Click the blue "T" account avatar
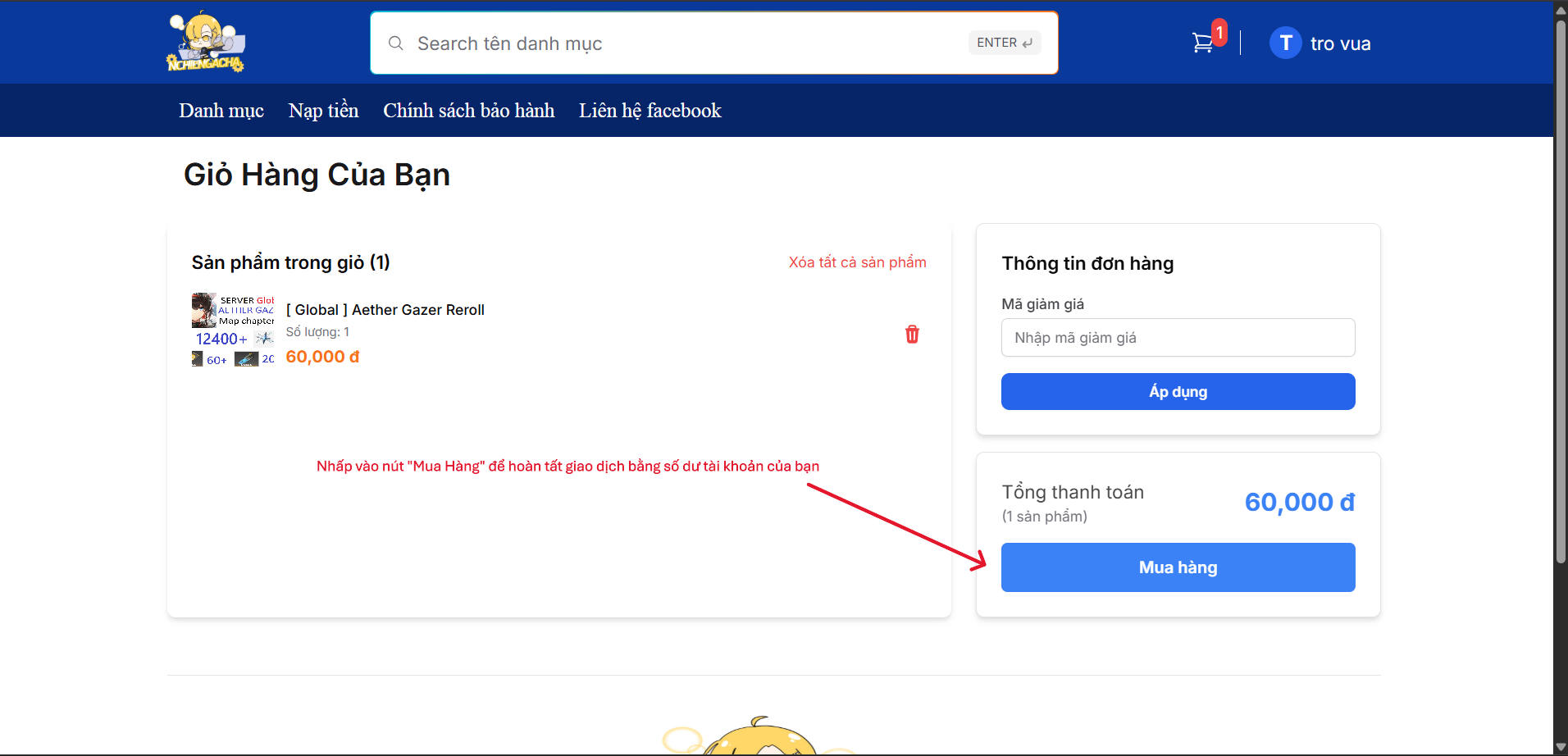1568x756 pixels. [1285, 43]
